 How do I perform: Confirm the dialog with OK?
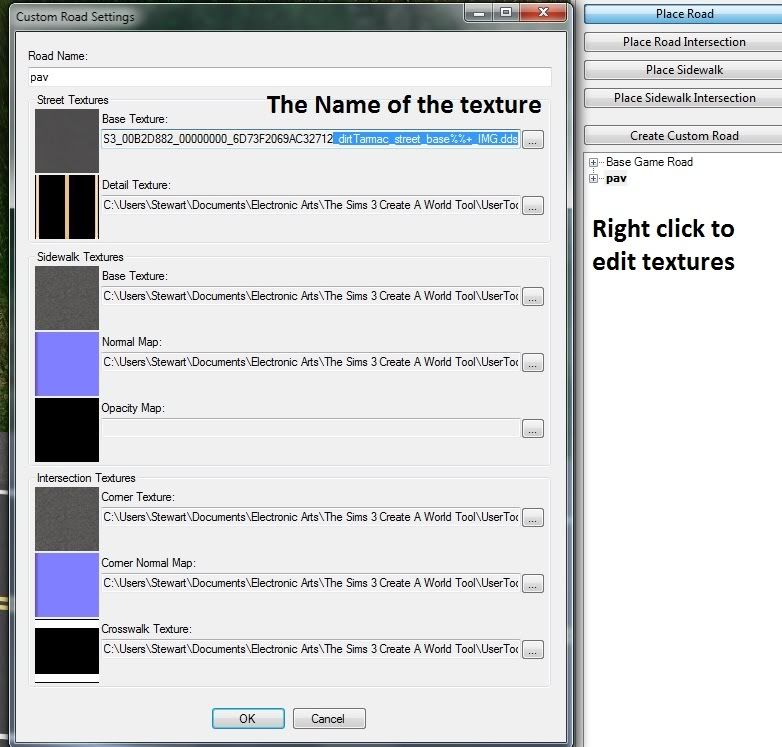(247, 718)
